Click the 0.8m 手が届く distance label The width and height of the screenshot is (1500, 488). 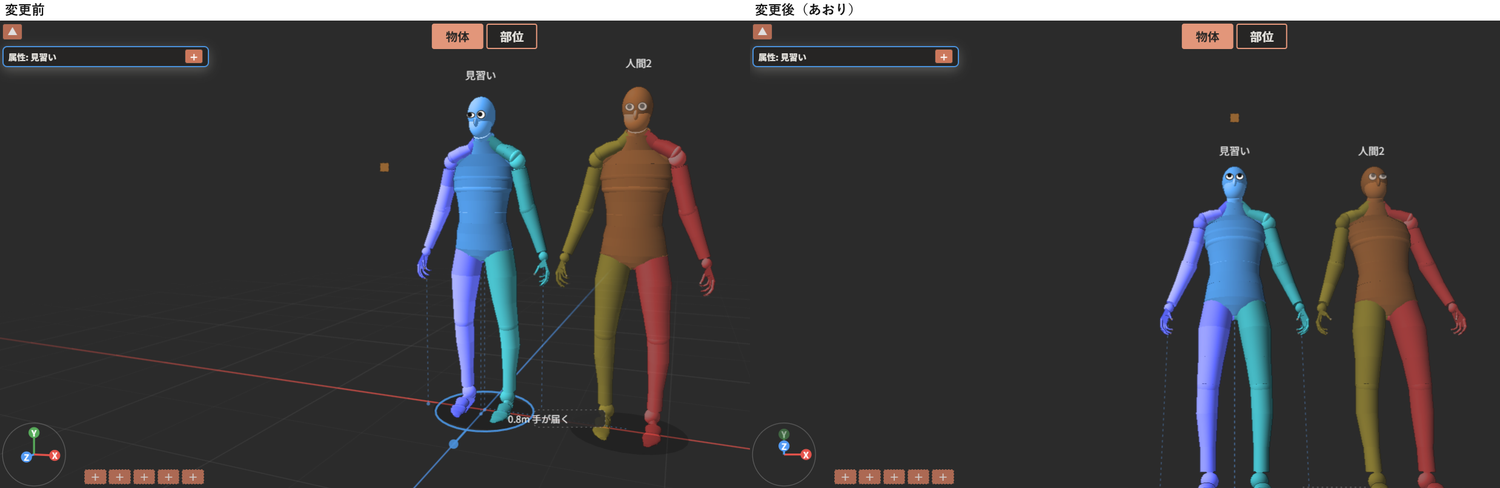tap(537, 419)
